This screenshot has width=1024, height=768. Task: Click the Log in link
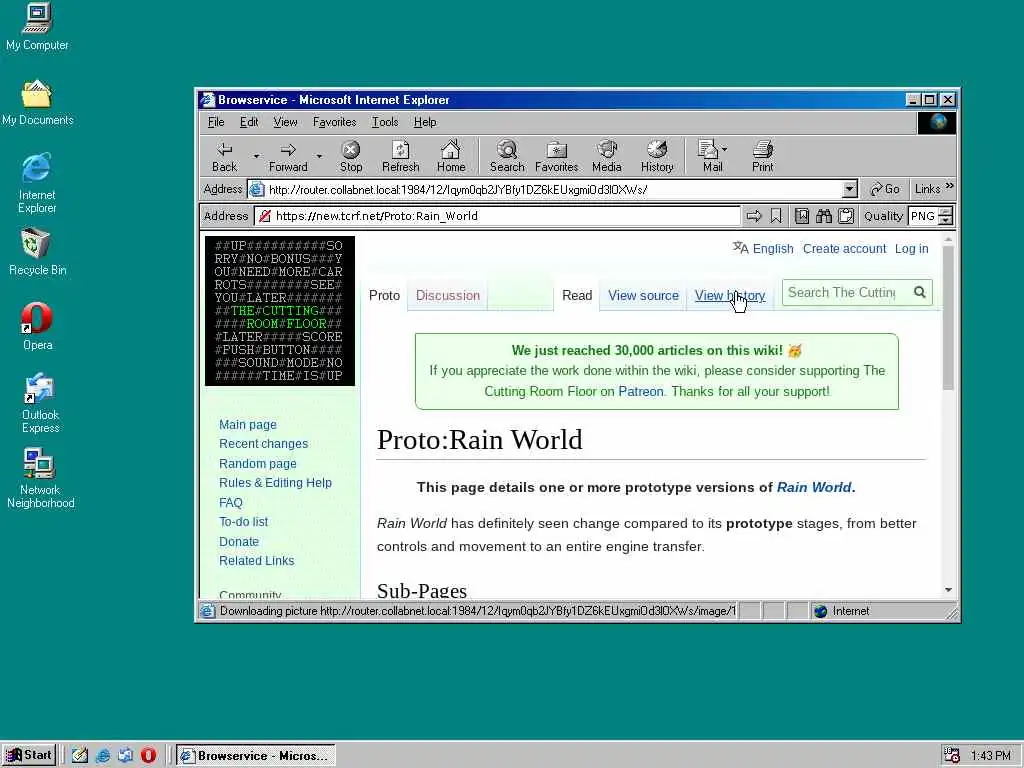(911, 249)
